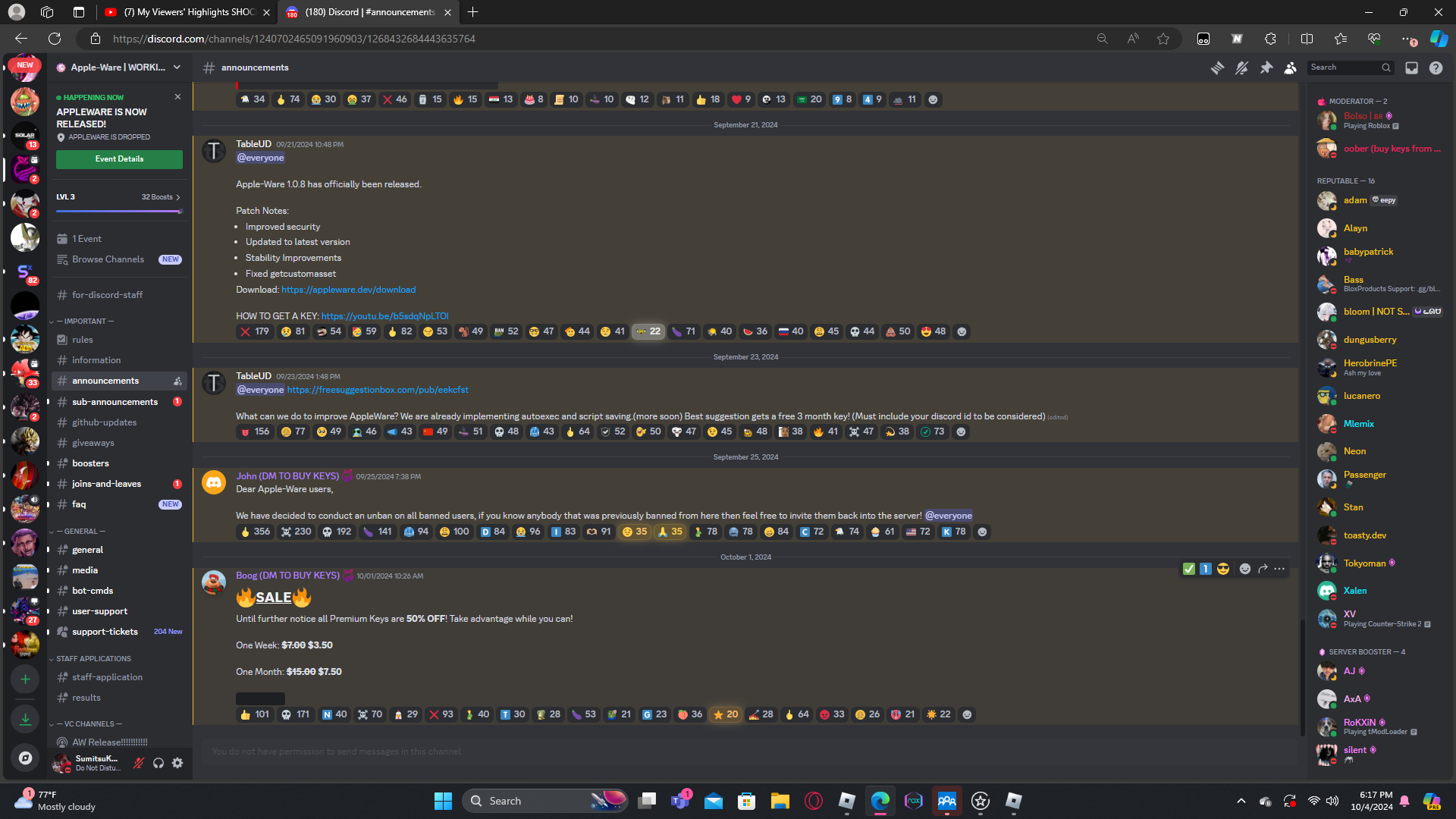Open Discord help
Screen dimensions: 1456x819
(x=1436, y=68)
